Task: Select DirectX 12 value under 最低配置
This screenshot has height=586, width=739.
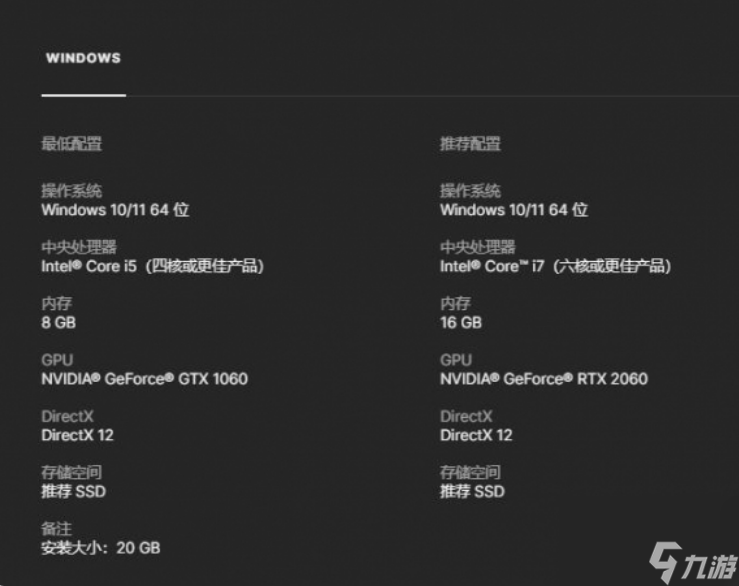Action: point(77,435)
